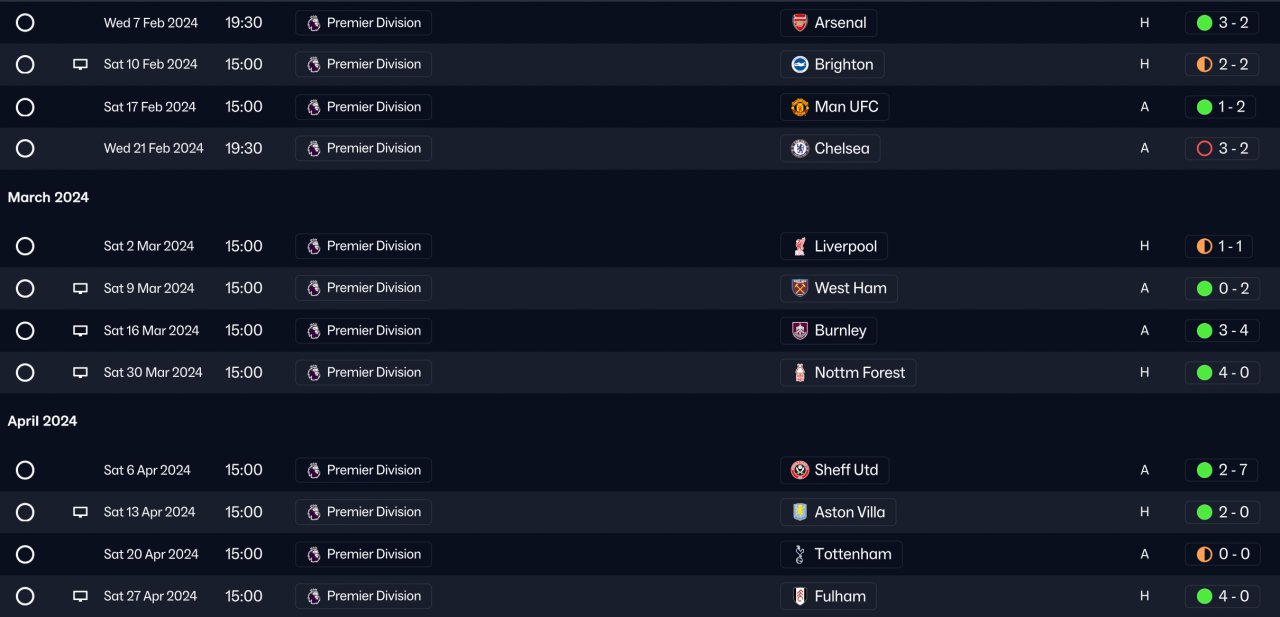Click green win indicator on 2 - 7 result
The width and height of the screenshot is (1280, 617).
pos(1204,471)
